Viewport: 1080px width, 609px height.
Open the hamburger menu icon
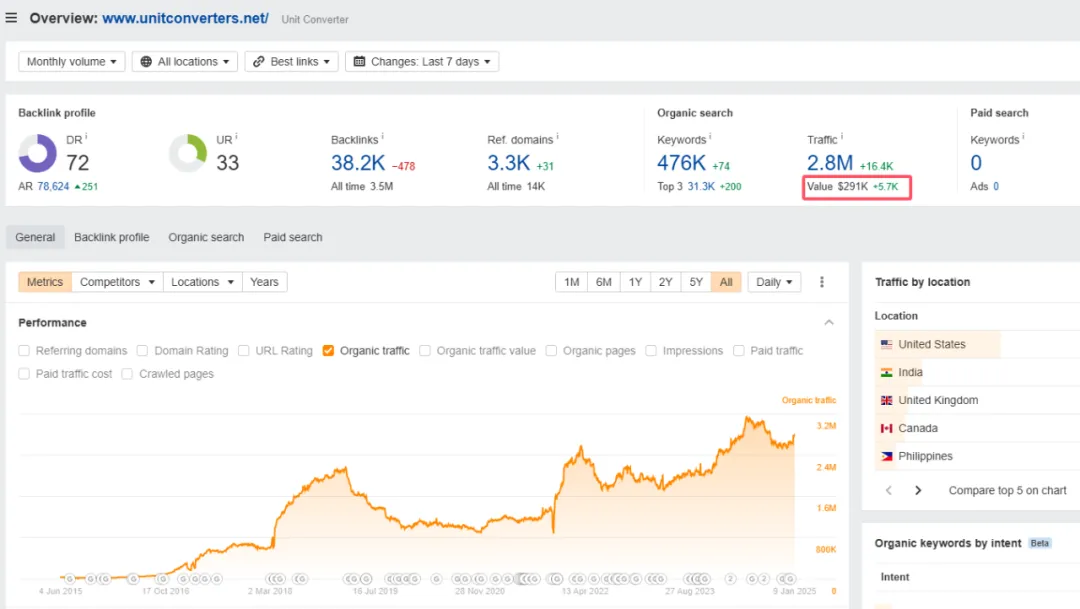coord(11,18)
